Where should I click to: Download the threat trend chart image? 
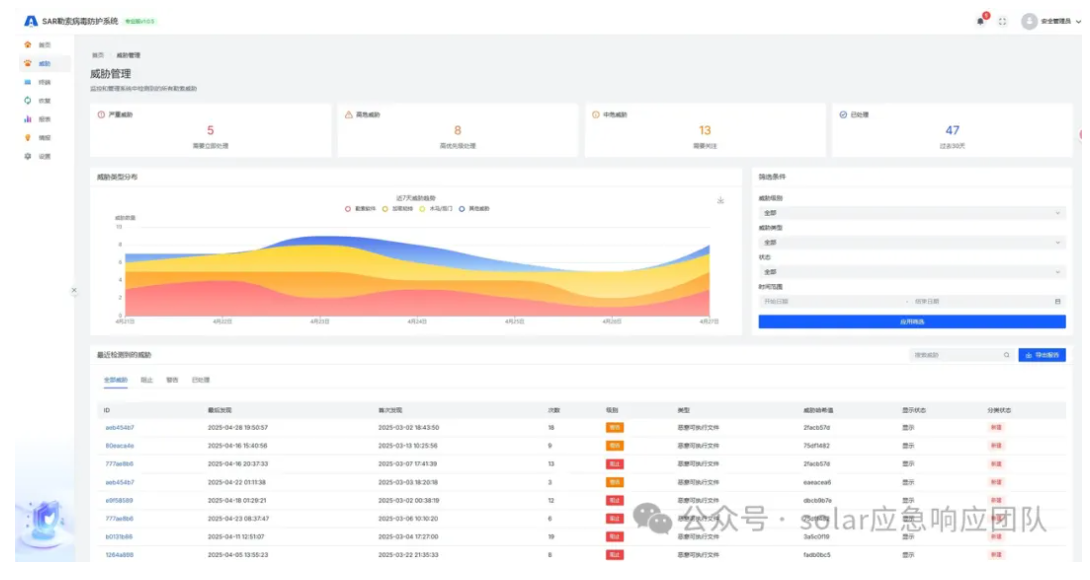(720, 200)
